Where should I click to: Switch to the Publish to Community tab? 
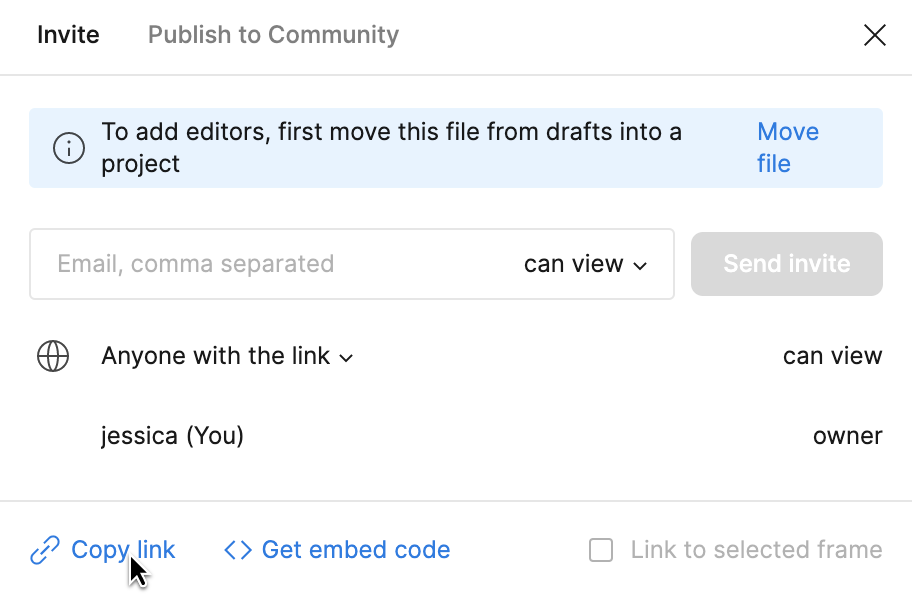273,35
